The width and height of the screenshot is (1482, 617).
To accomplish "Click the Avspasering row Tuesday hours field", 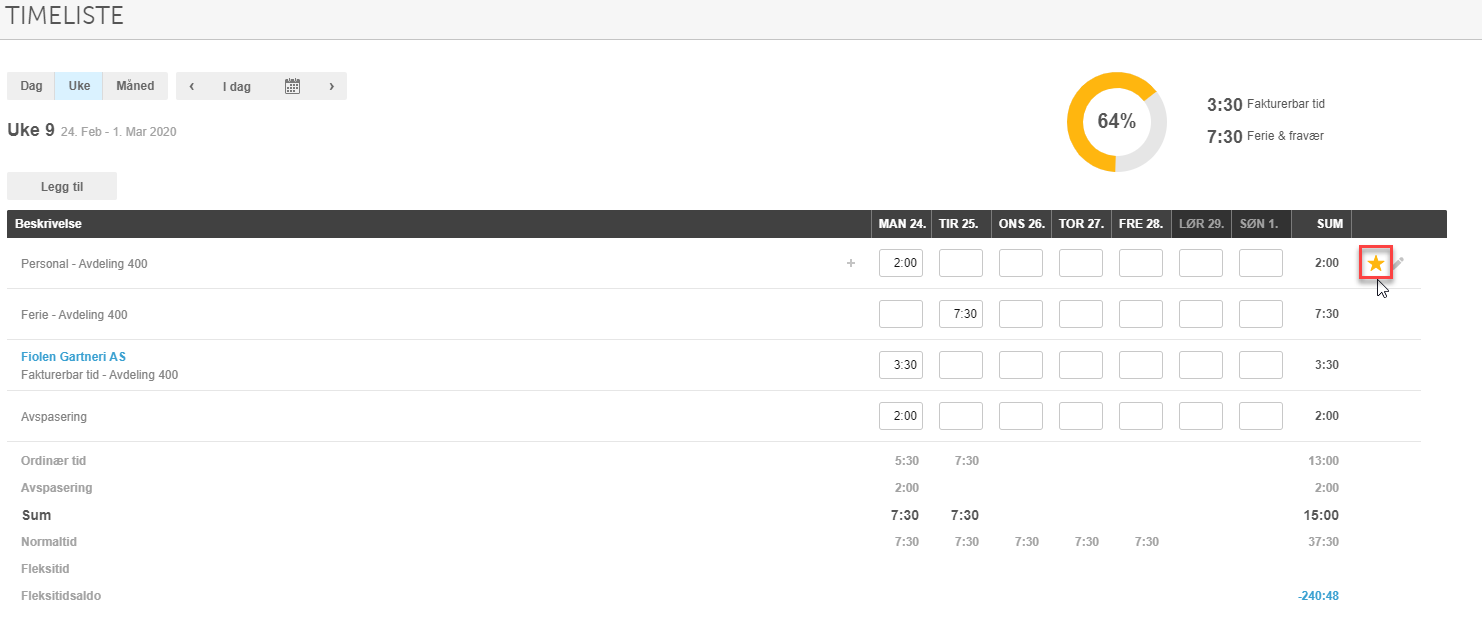I will pos(961,416).
